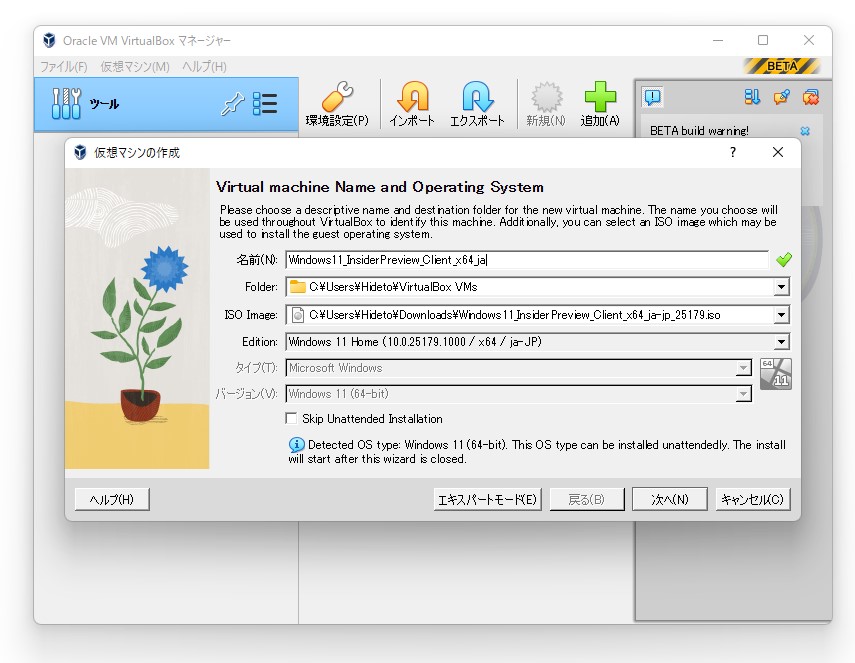Viewport: 855px width, 663px height.
Task: Close the 仮想マシンの作成 dialog
Action: [778, 152]
